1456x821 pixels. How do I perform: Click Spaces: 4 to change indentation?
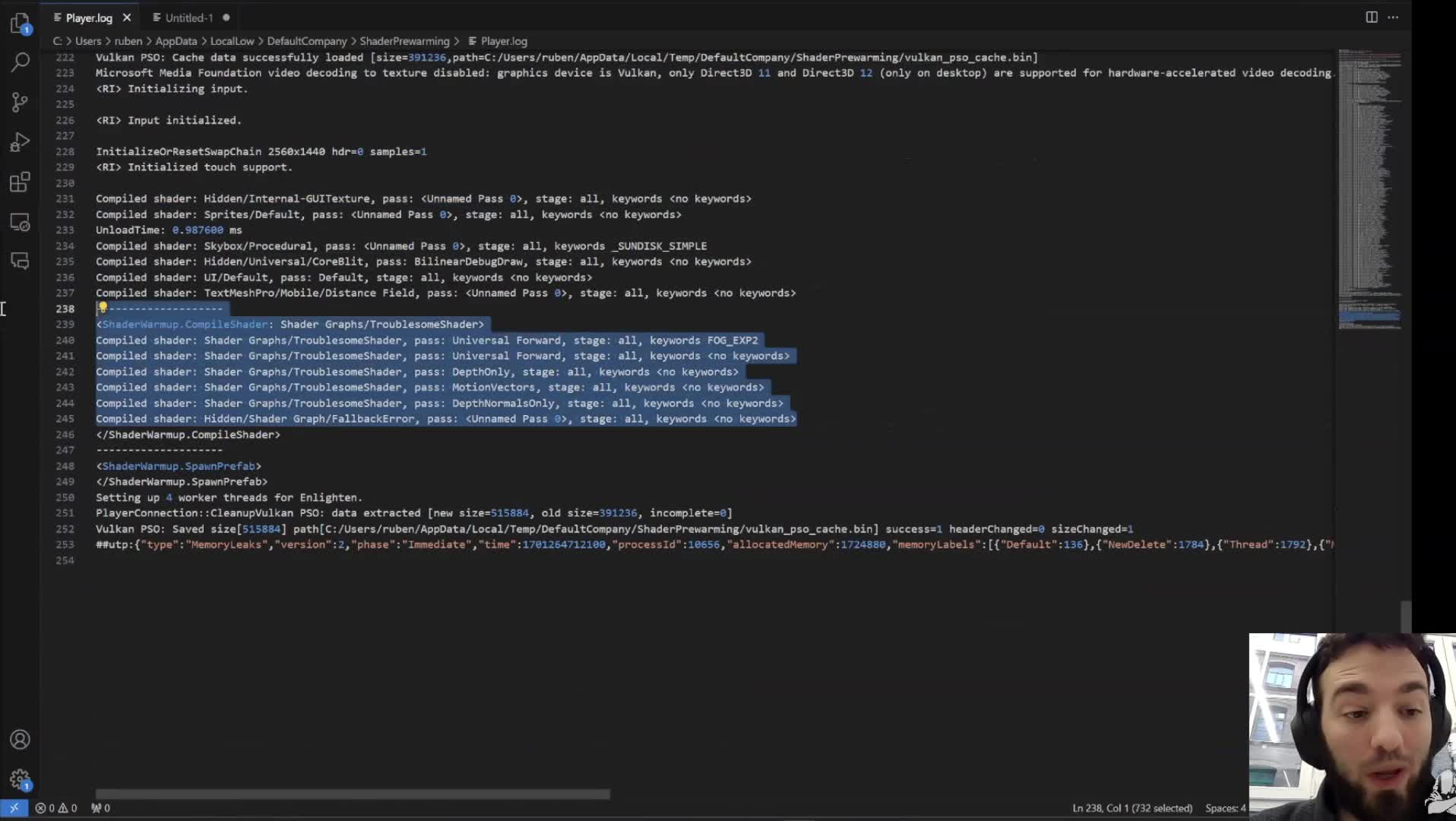[x=1224, y=808]
